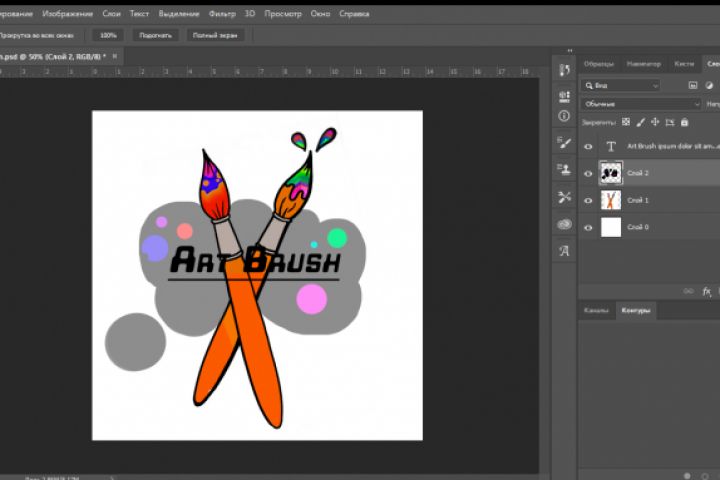Open the Info panel icon
Viewport: 720px width, 480px height.
(x=564, y=116)
